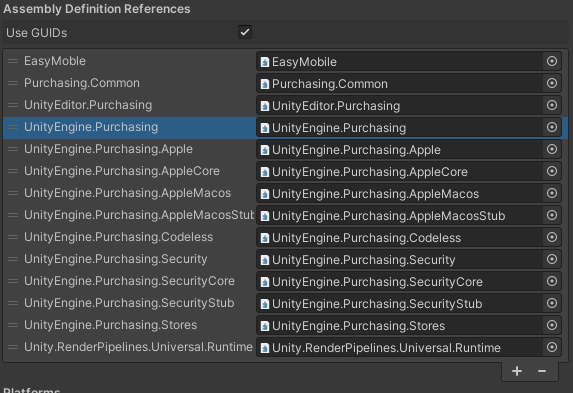The image size is (573, 393).
Task: Select the Unity.RenderPipelines.Universal.Runtime row label
Action: click(138, 347)
